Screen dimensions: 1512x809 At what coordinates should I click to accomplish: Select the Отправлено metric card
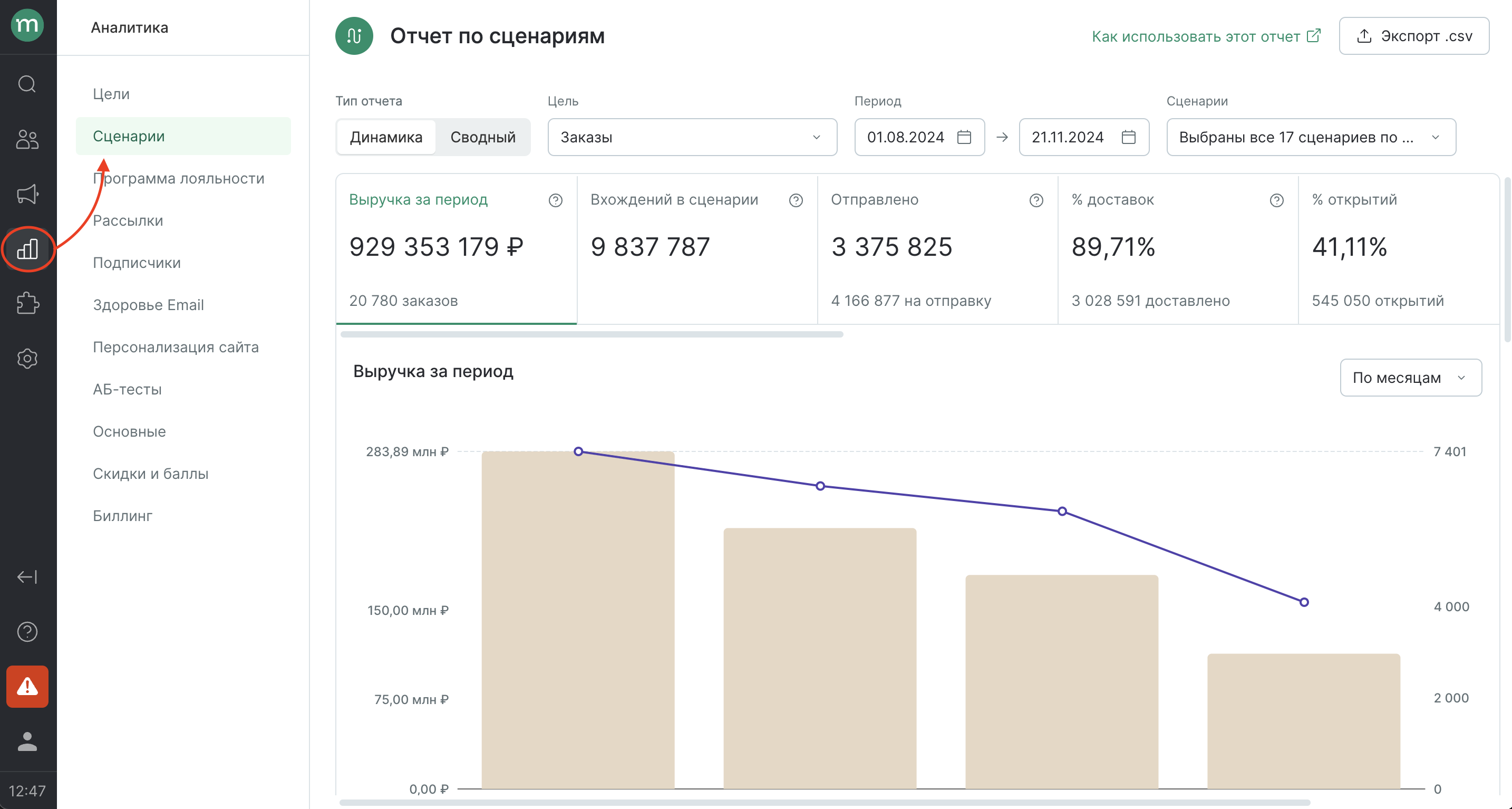coord(937,249)
